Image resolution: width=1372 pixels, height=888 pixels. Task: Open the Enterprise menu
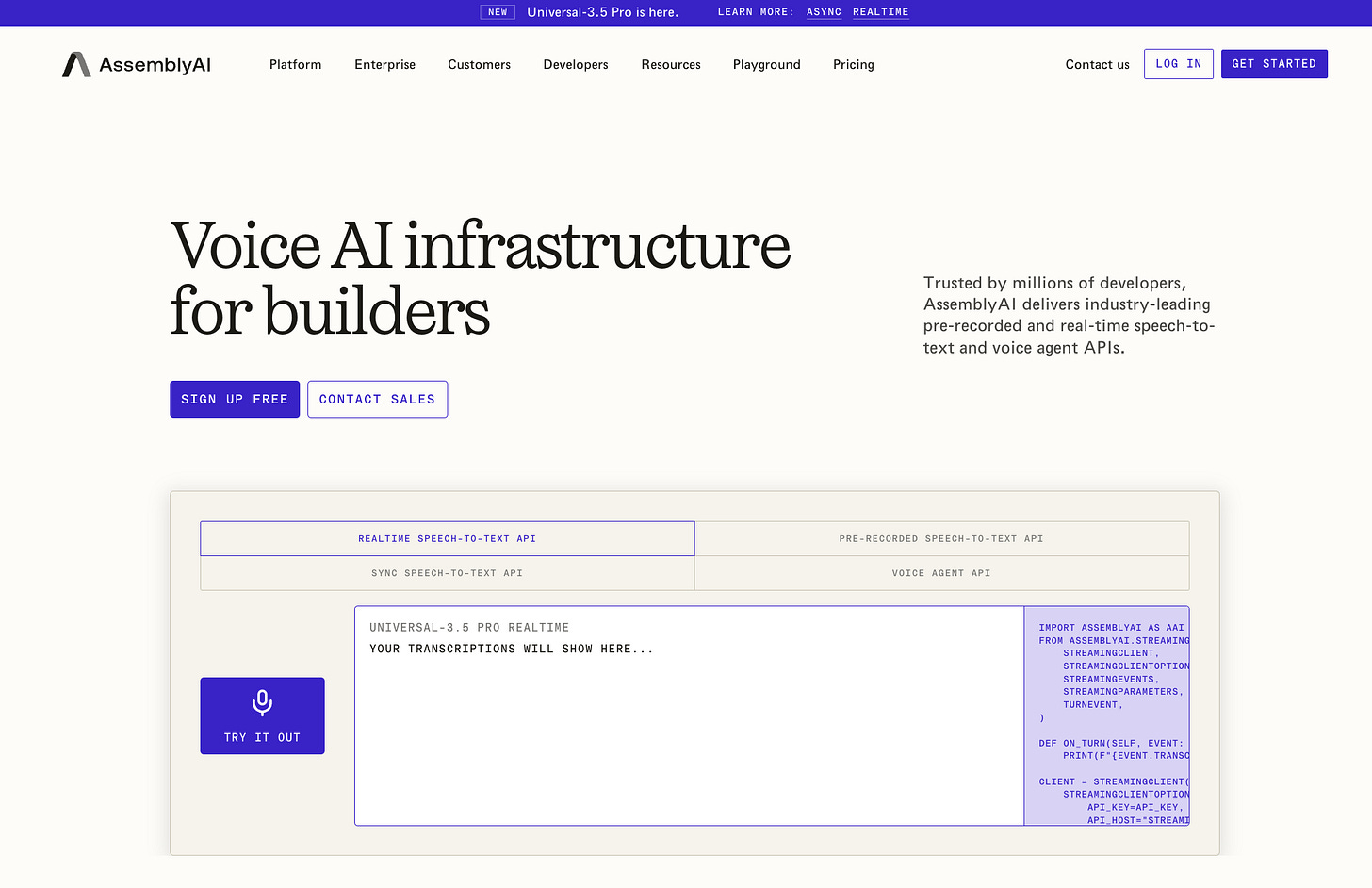384,64
